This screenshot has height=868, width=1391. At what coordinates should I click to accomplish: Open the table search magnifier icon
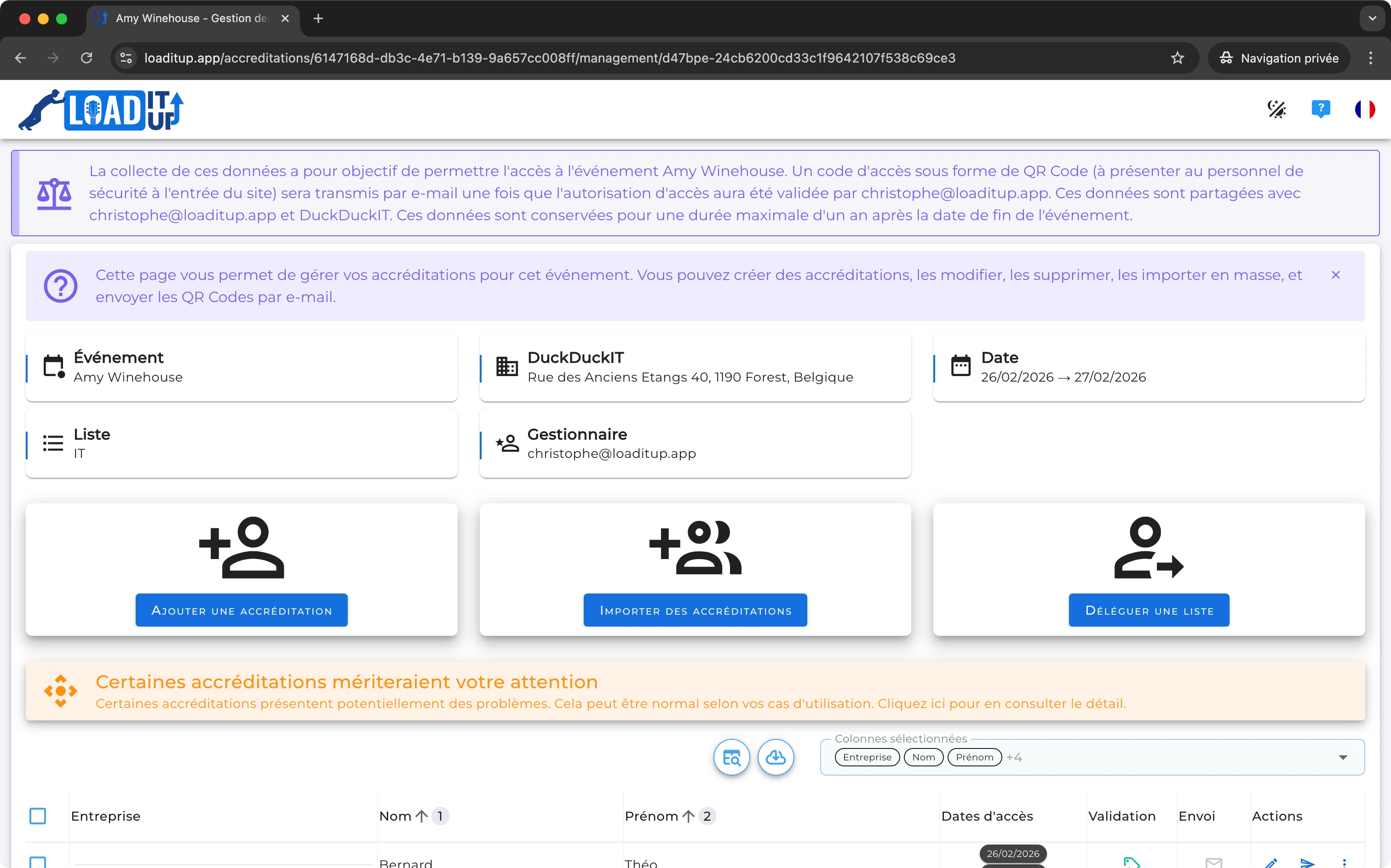[731, 757]
